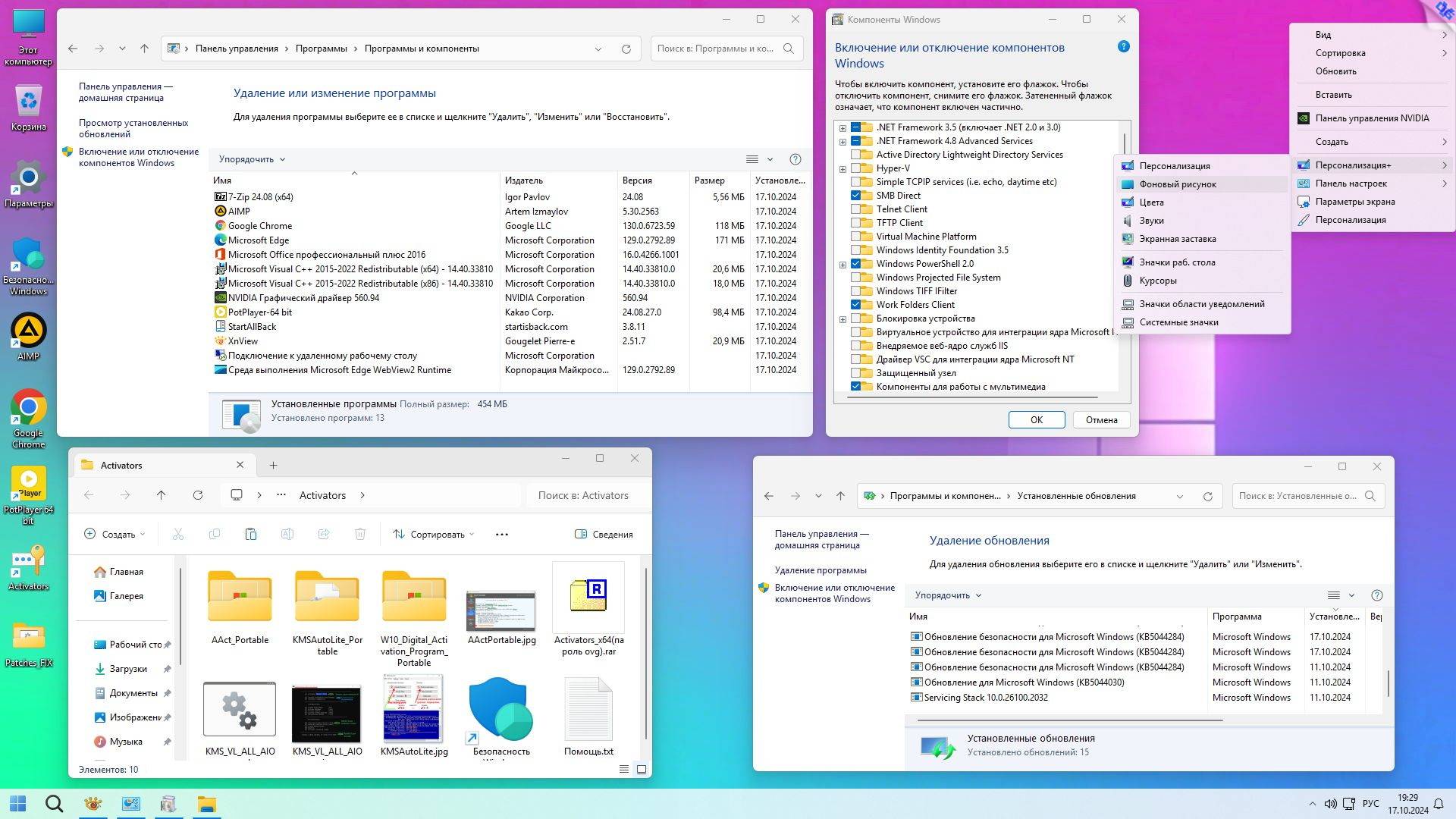The height and width of the screenshot is (819, 1456).
Task: Click search field in Installed Updates window
Action: coord(1298,496)
